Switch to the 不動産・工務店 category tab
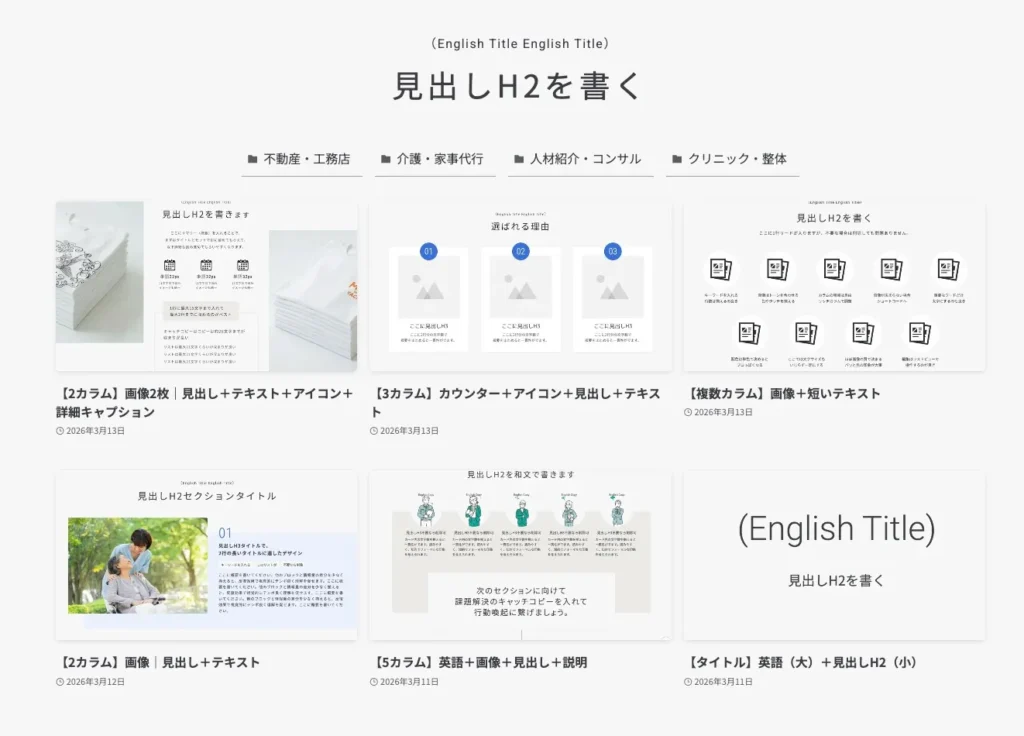This screenshot has height=736, width=1024. (301, 158)
